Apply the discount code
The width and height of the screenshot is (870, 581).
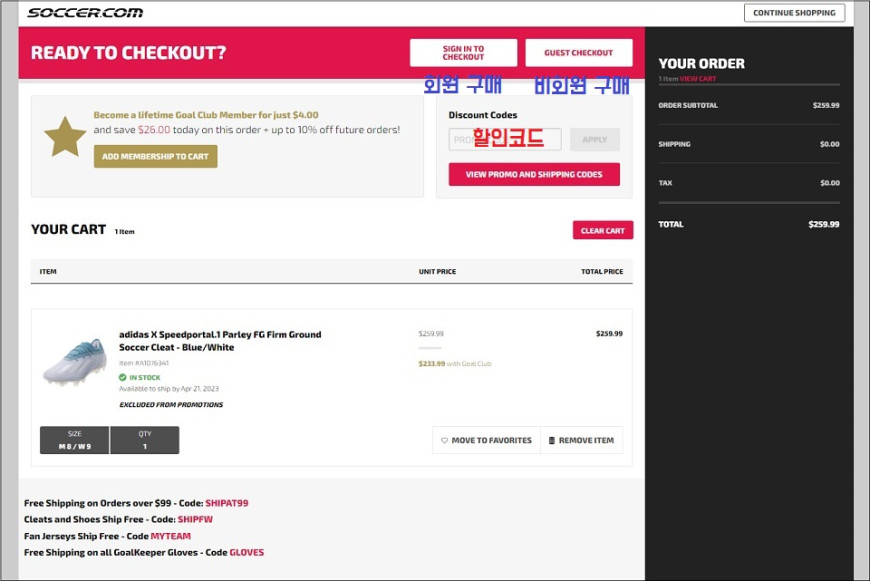(x=595, y=139)
